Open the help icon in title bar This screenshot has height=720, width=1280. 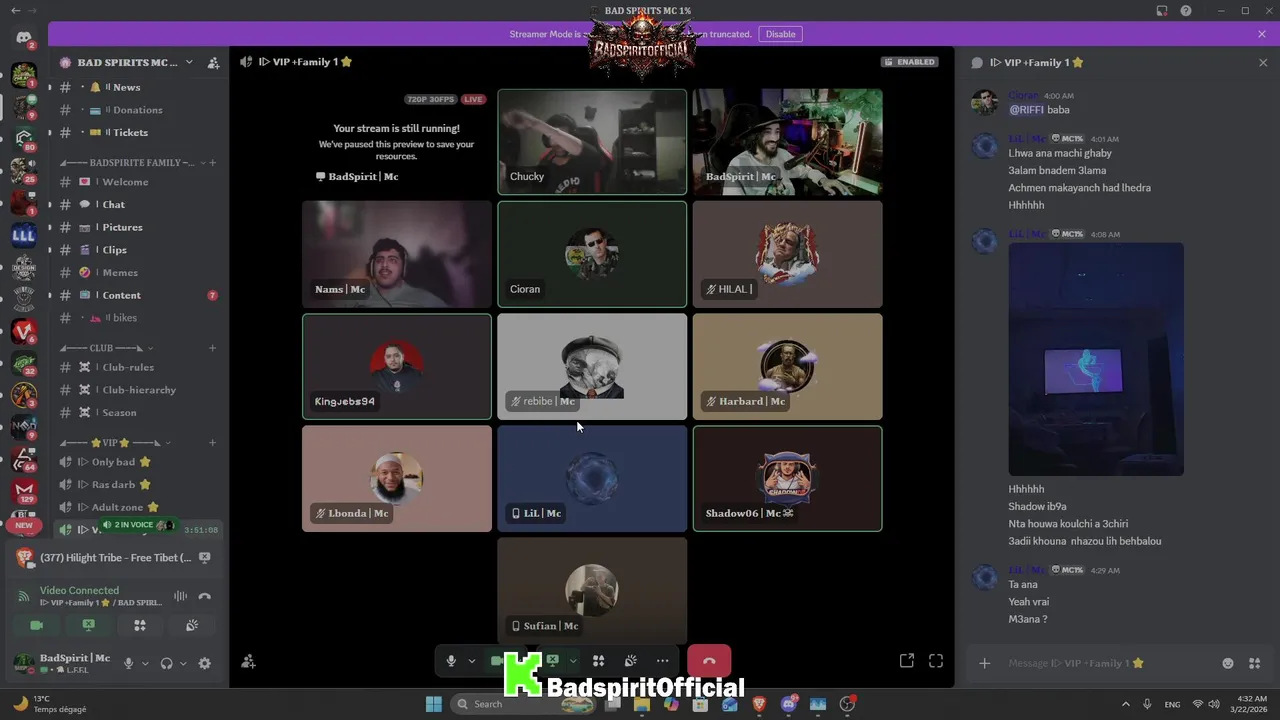[x=1186, y=11]
